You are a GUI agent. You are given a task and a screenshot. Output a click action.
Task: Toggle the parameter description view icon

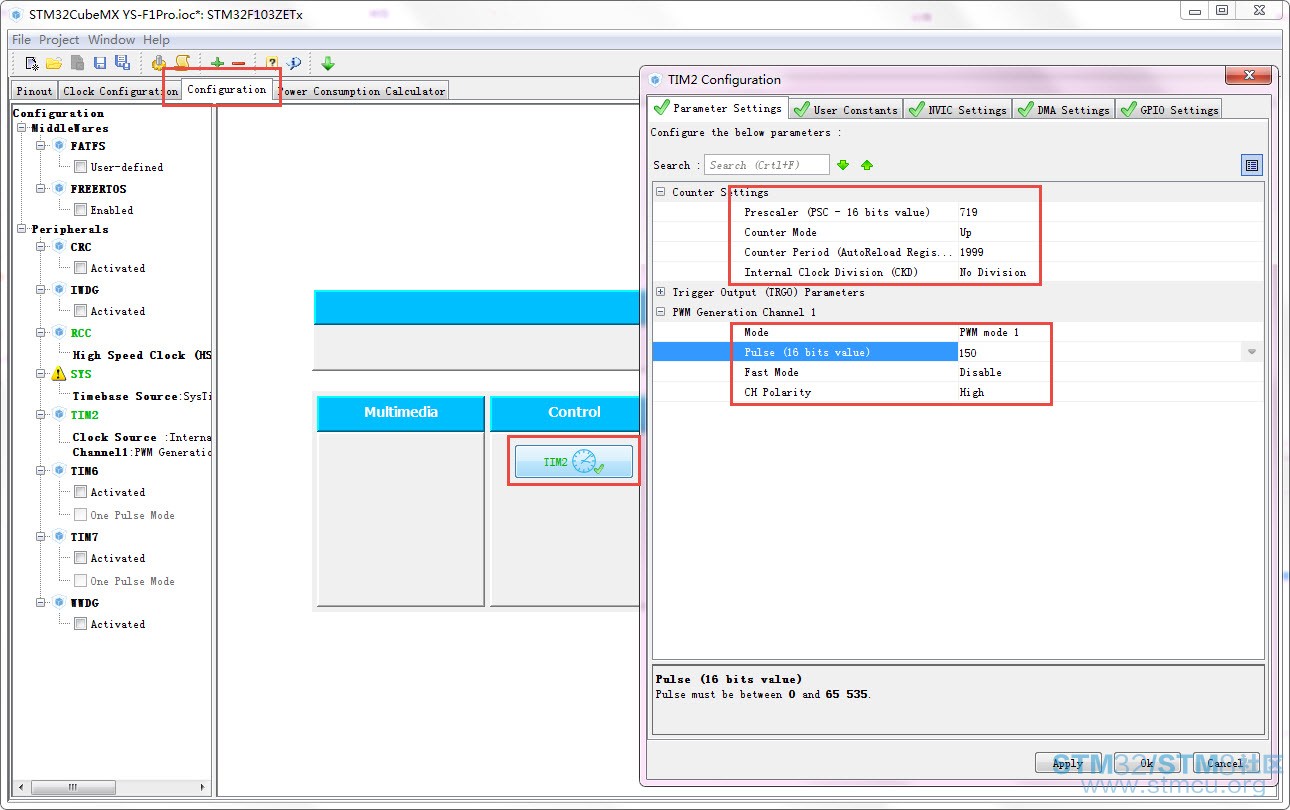(x=1252, y=165)
